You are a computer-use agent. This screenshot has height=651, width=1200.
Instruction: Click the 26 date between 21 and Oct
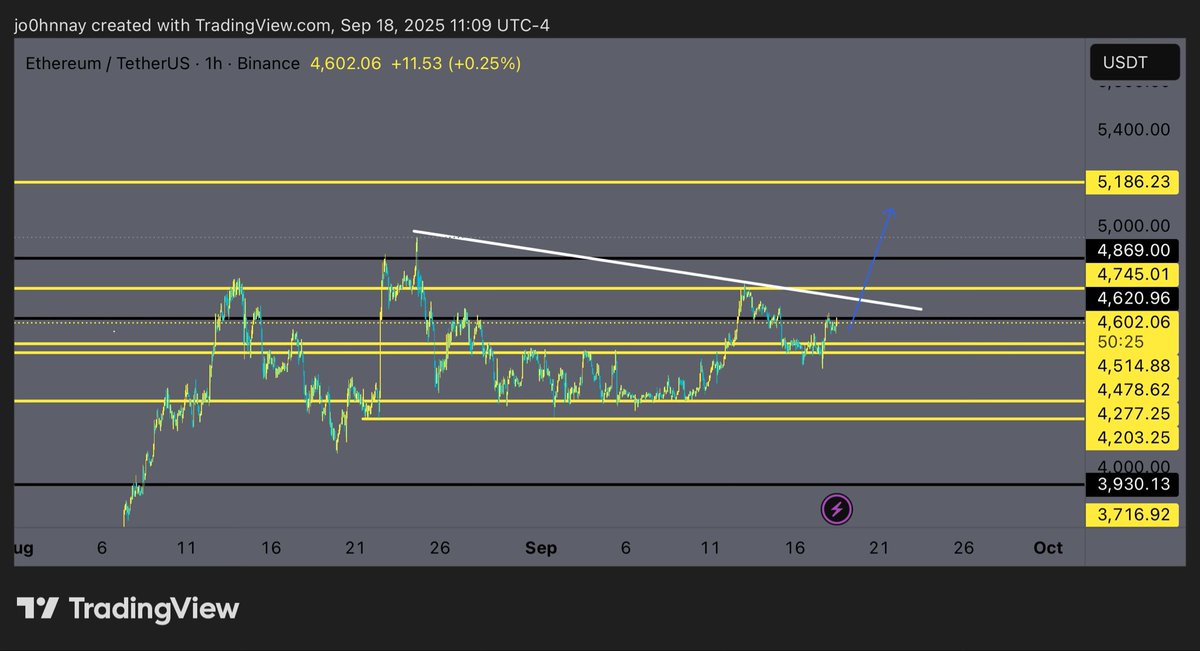tap(964, 548)
